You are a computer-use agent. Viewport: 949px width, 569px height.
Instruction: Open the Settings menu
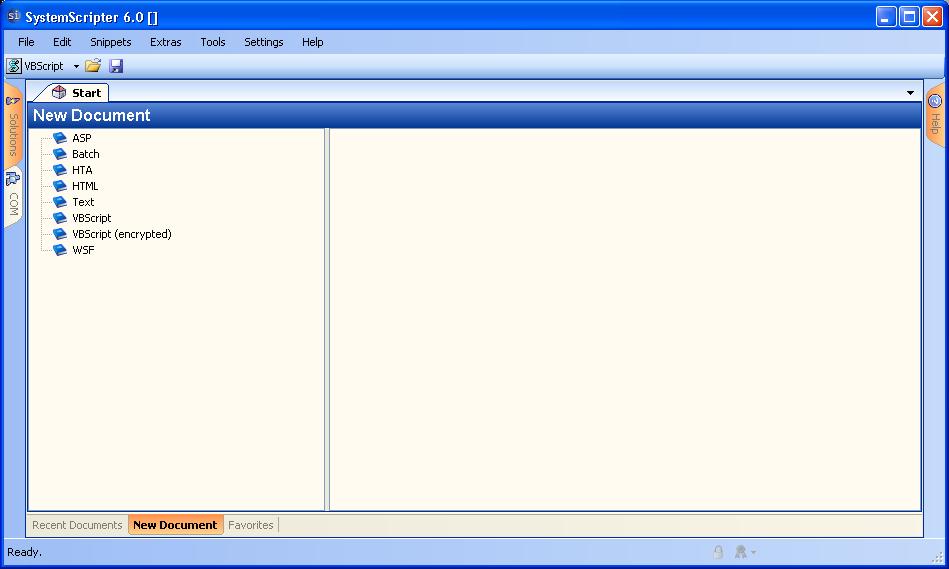coord(264,42)
